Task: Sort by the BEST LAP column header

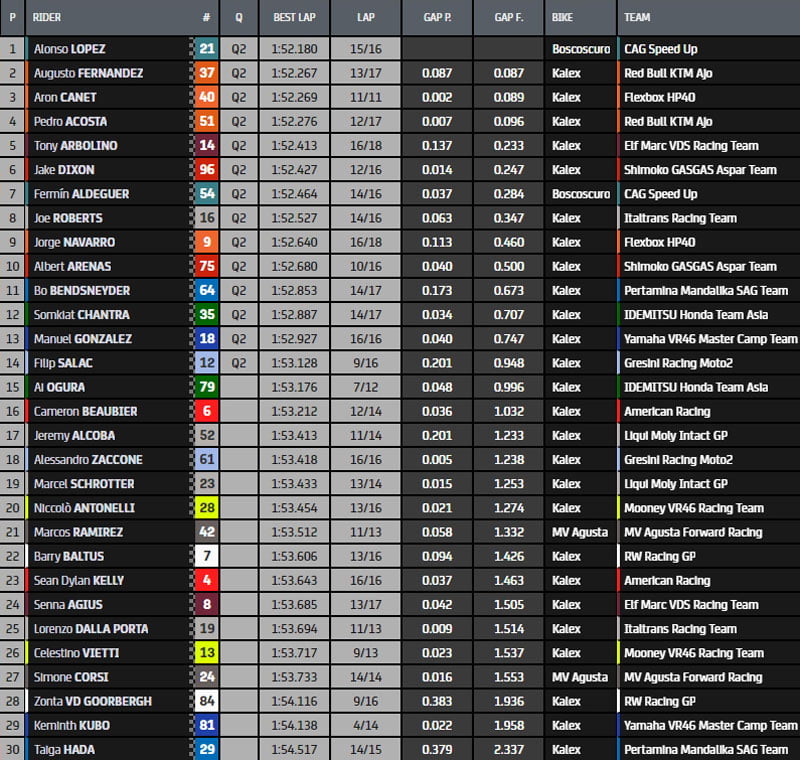Action: pyautogui.click(x=295, y=18)
